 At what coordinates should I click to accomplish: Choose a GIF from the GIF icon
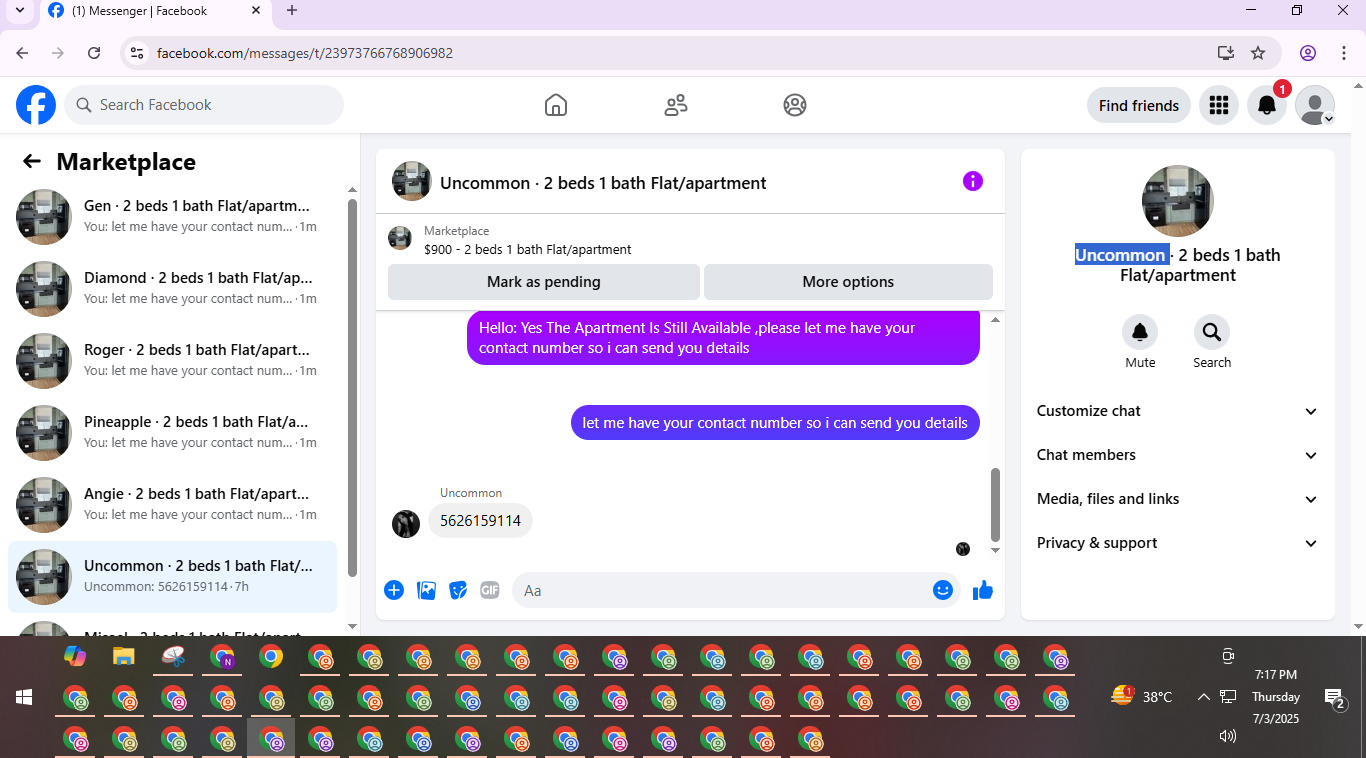(489, 590)
